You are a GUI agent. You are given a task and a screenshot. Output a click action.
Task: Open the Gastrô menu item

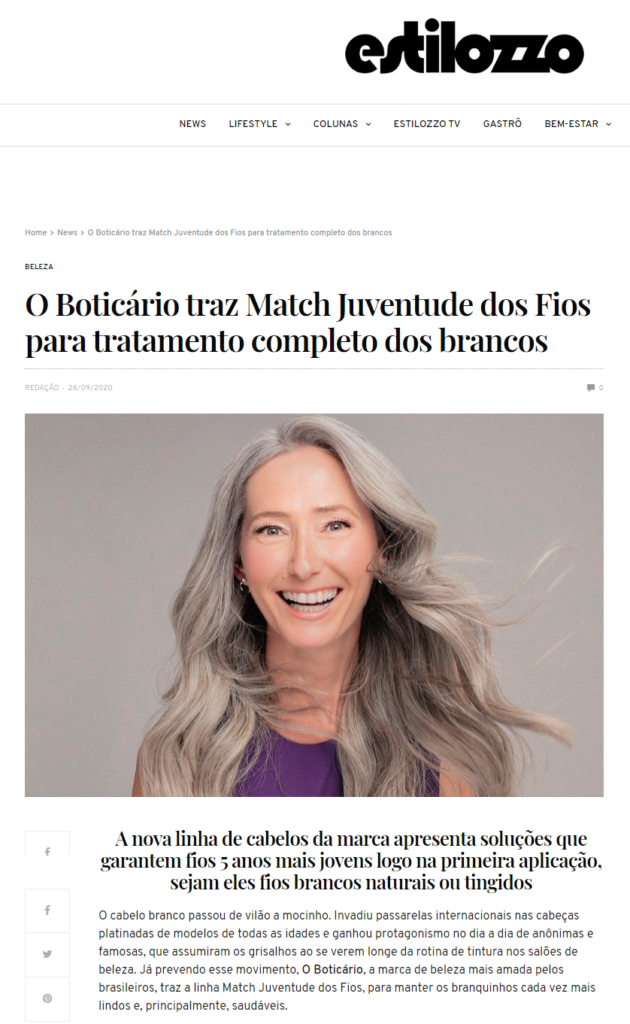pos(502,123)
